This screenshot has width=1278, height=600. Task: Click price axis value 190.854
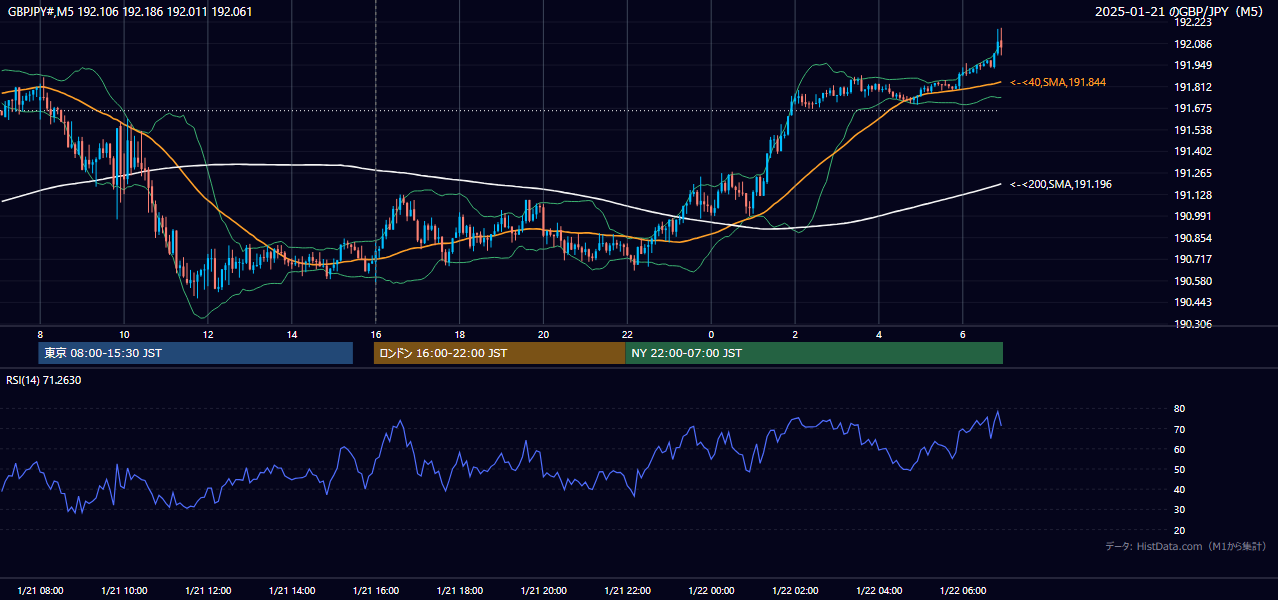pos(1192,238)
